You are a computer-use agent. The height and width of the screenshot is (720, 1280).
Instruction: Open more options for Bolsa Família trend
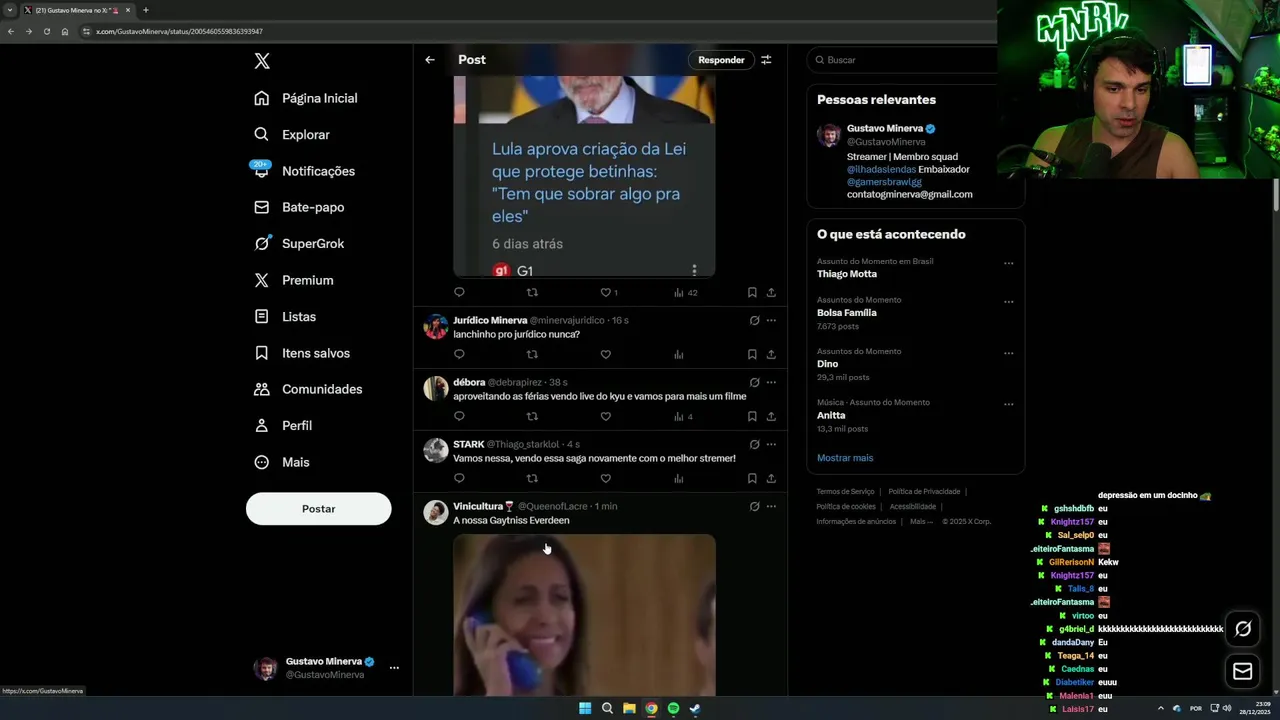pos(1008,302)
